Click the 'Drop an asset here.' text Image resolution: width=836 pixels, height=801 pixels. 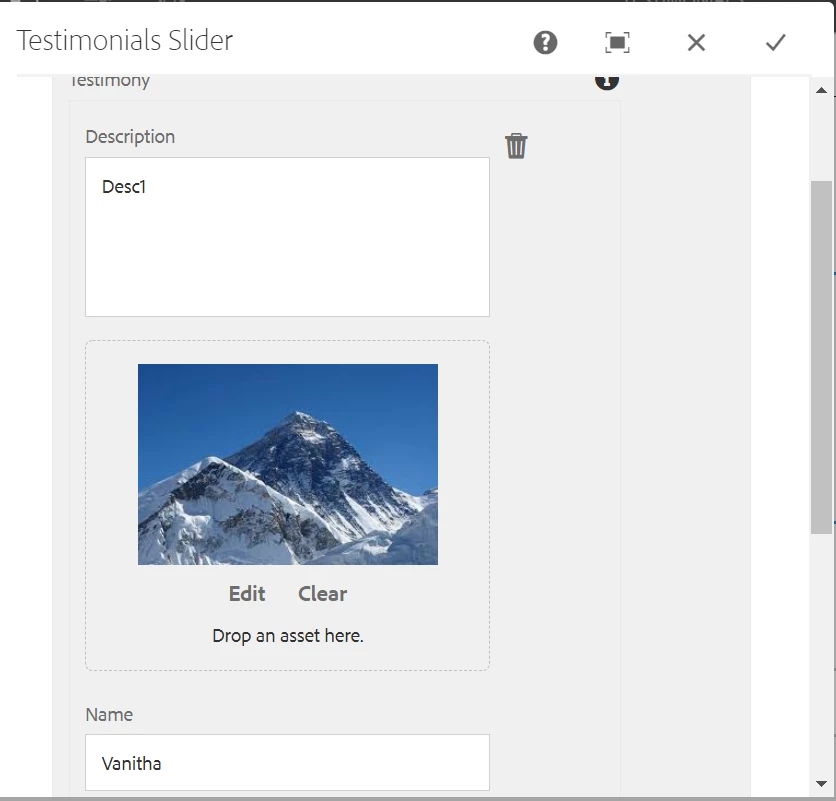point(288,636)
